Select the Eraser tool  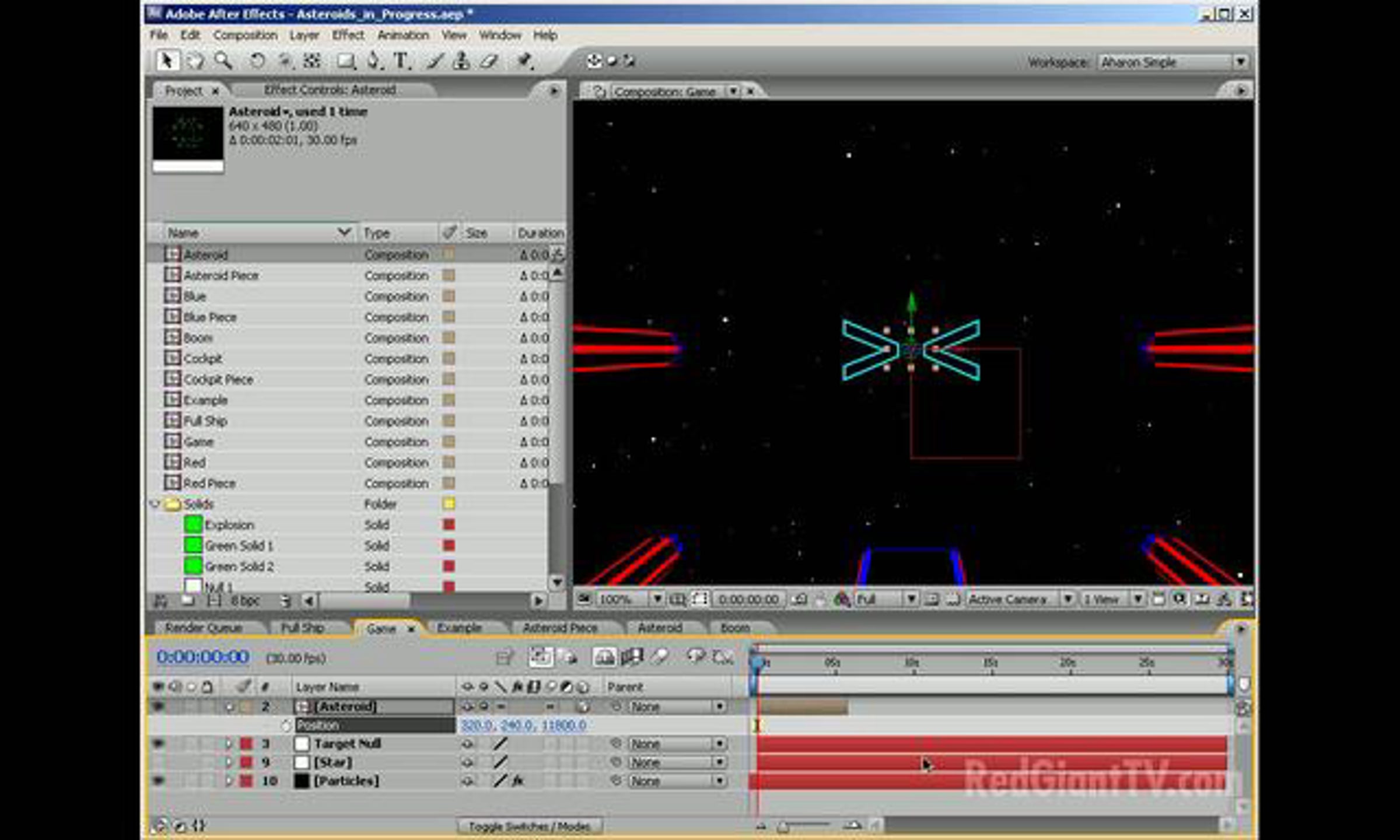pyautogui.click(x=489, y=61)
